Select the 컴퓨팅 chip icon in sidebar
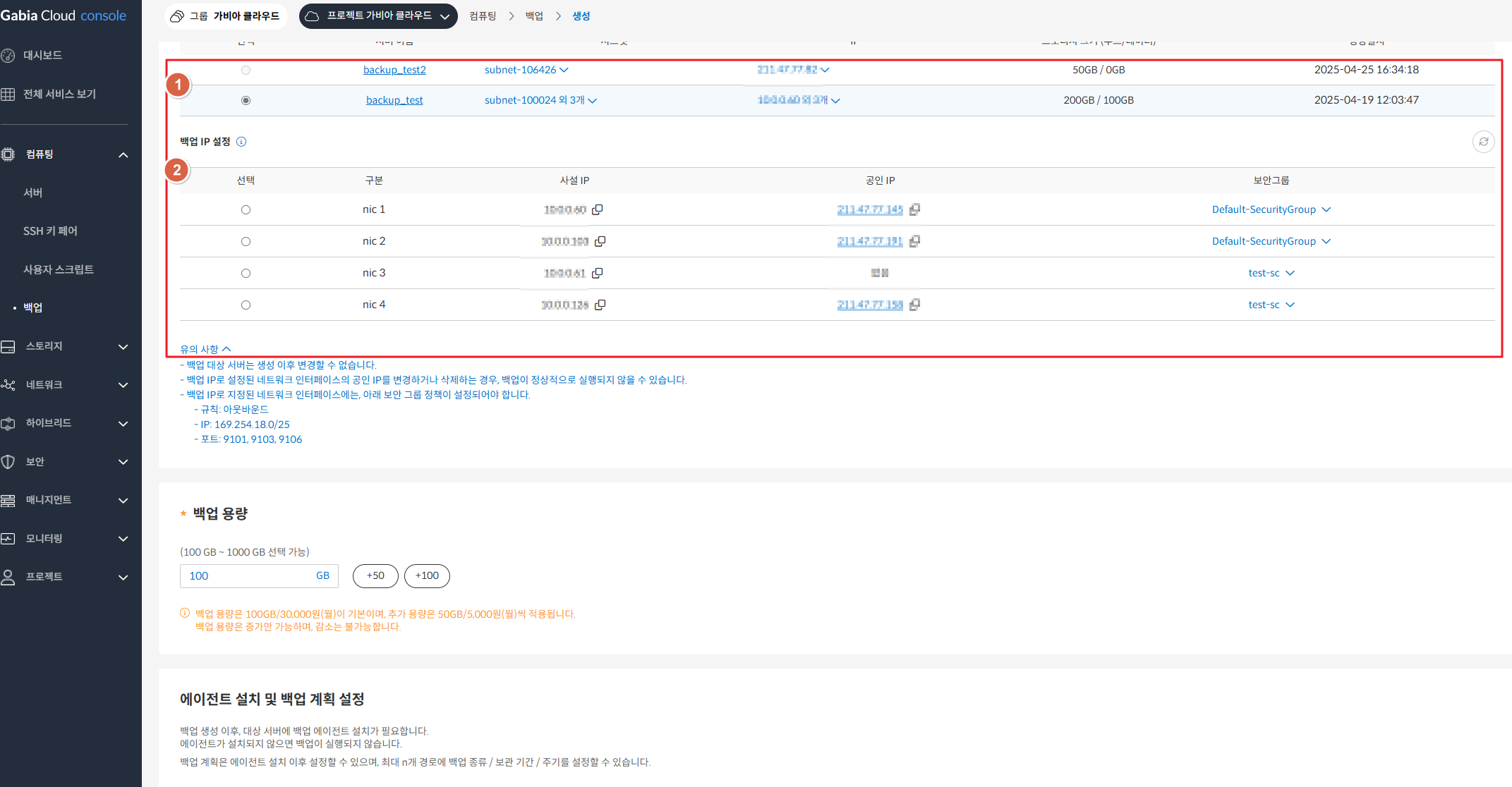This screenshot has height=787, width=1512. [x=8, y=154]
